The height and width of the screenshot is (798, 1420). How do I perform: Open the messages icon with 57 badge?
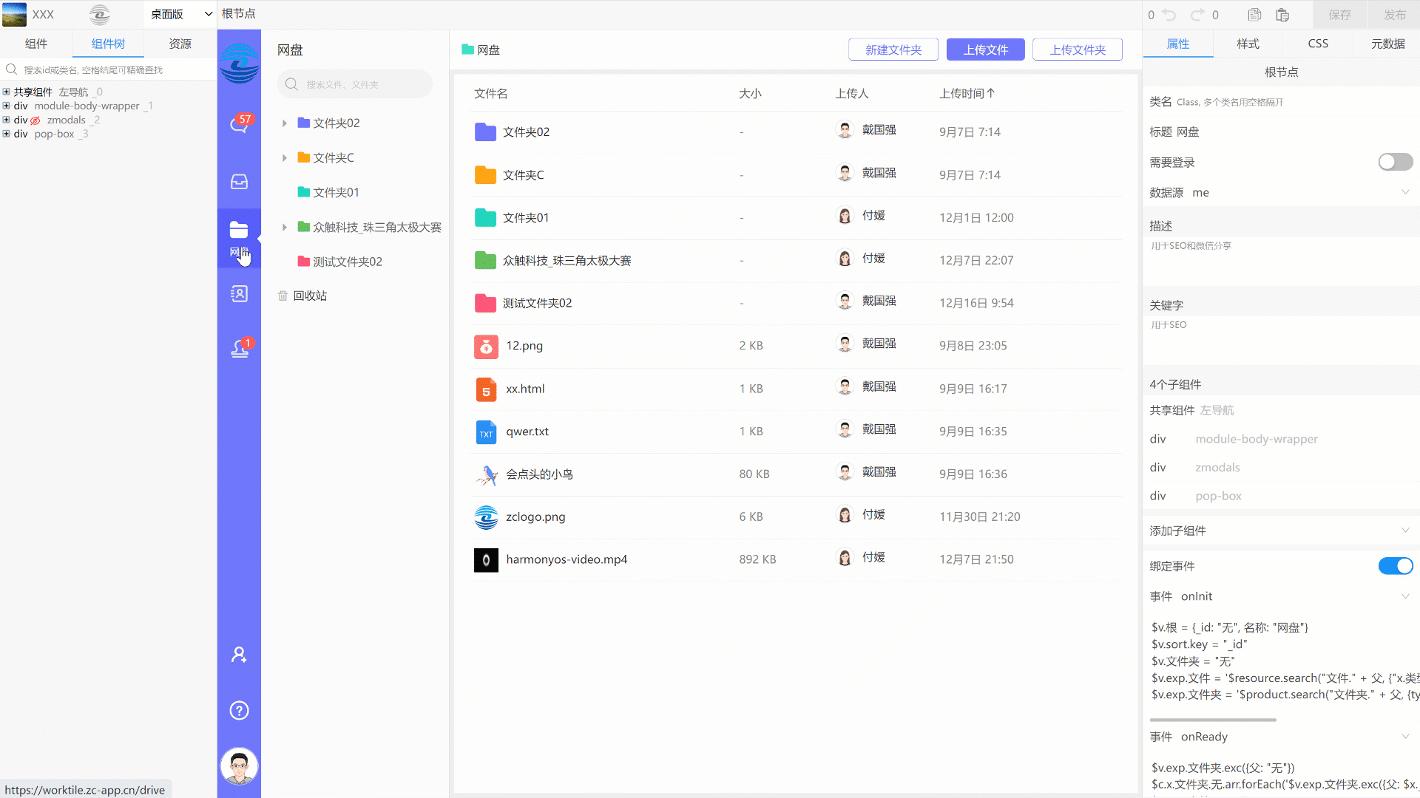point(239,125)
